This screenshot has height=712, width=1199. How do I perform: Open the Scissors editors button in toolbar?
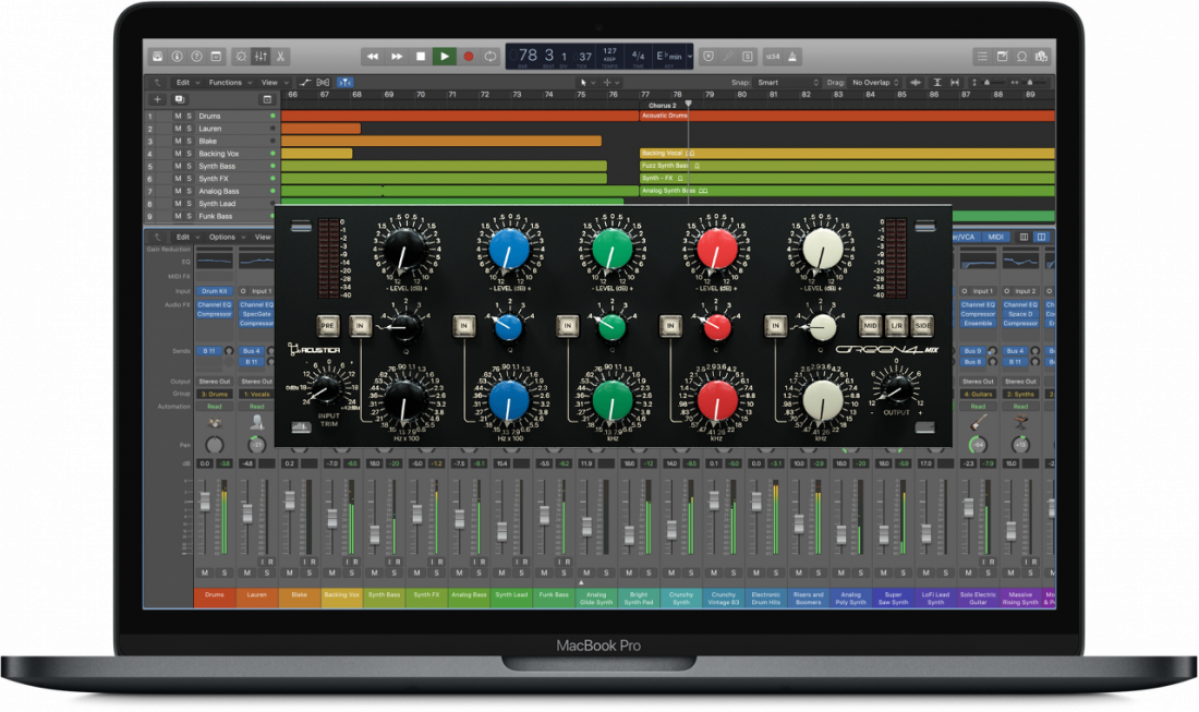coord(281,57)
